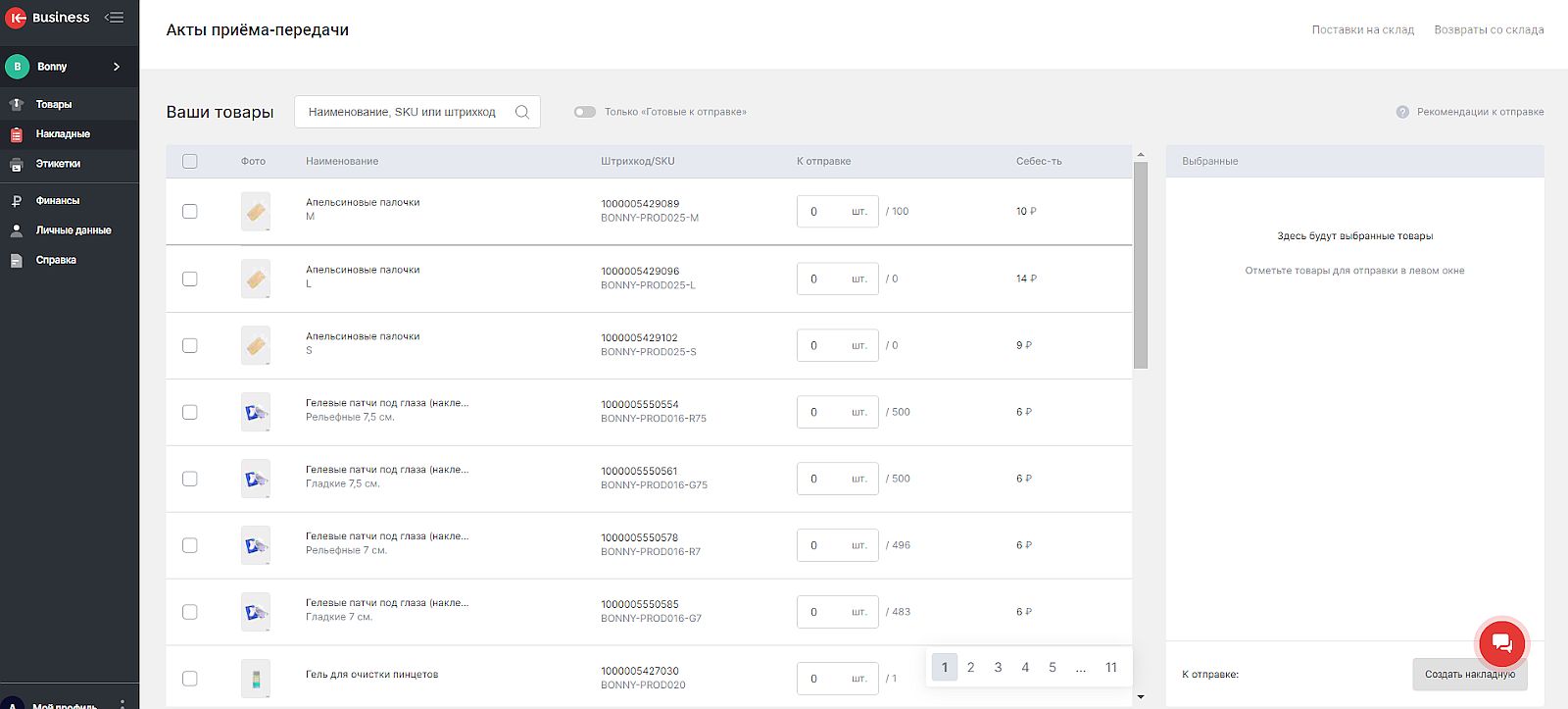Click the Создать накладную button
This screenshot has height=709, width=1568.
[x=1470, y=675]
